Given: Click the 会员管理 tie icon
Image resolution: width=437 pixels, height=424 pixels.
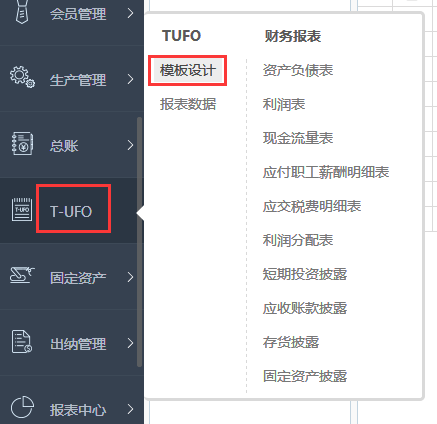Looking at the screenshot, I should pyautogui.click(x=22, y=12).
